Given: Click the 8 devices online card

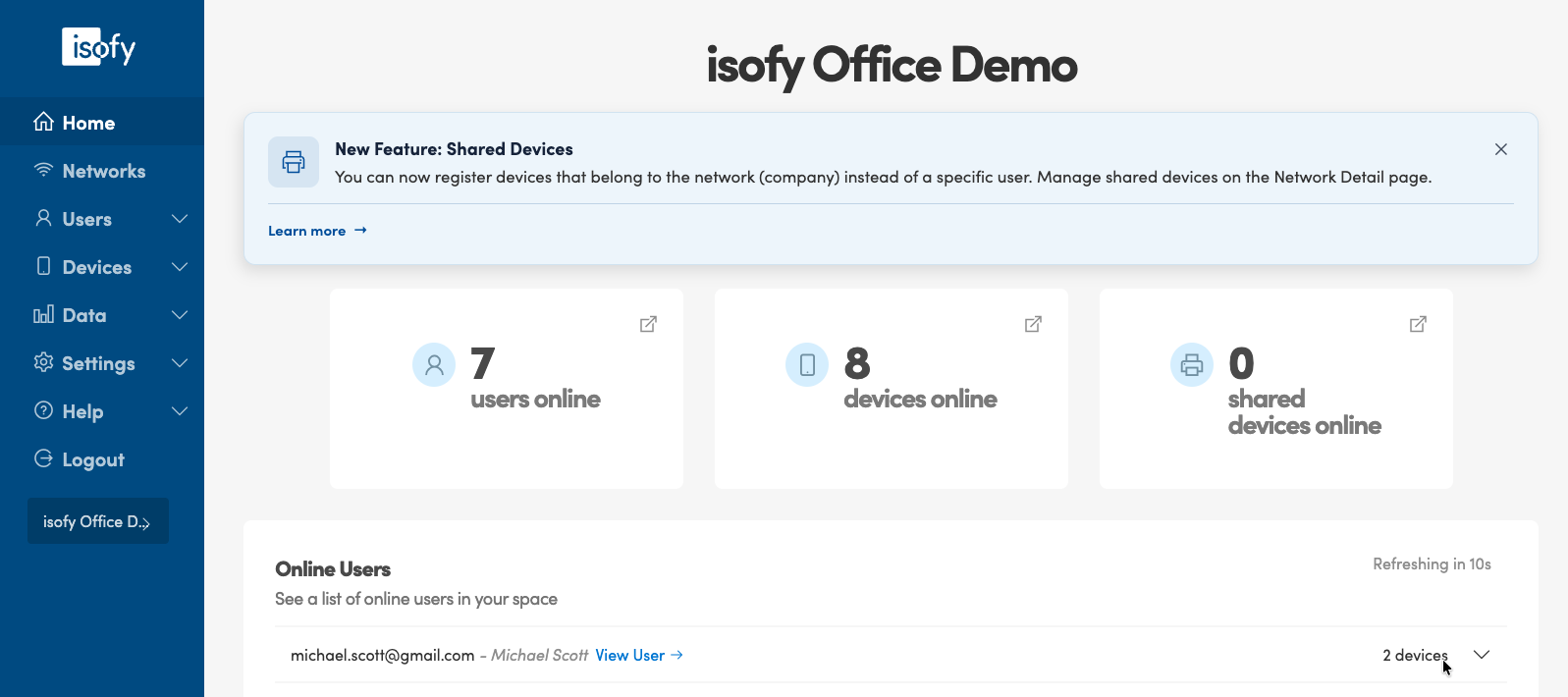Looking at the screenshot, I should coord(892,389).
